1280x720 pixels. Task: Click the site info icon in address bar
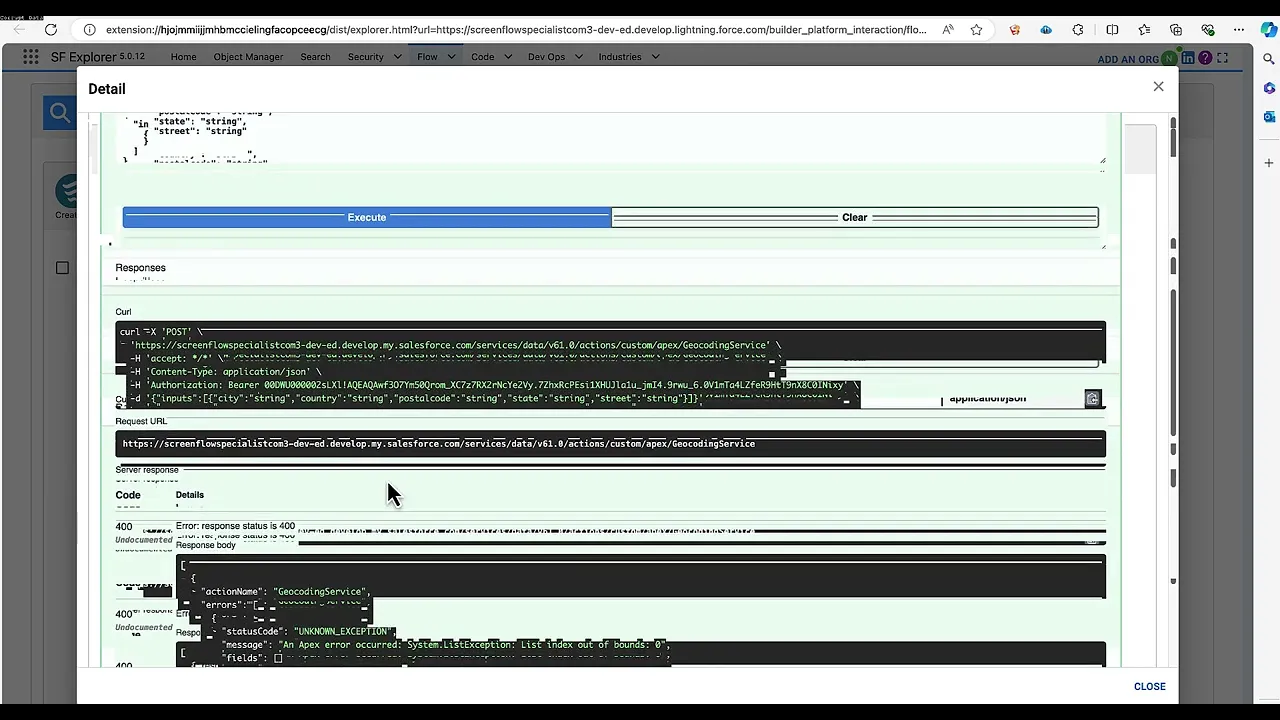pyautogui.click(x=89, y=30)
